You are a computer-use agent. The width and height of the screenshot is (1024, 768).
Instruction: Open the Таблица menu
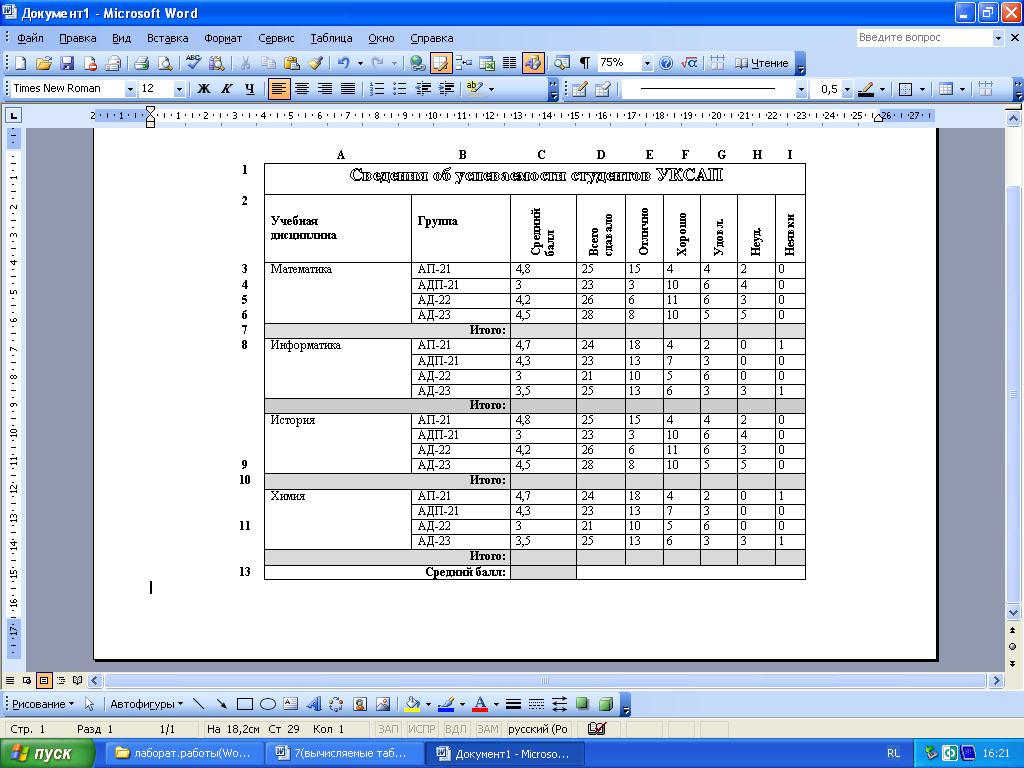tap(331, 38)
